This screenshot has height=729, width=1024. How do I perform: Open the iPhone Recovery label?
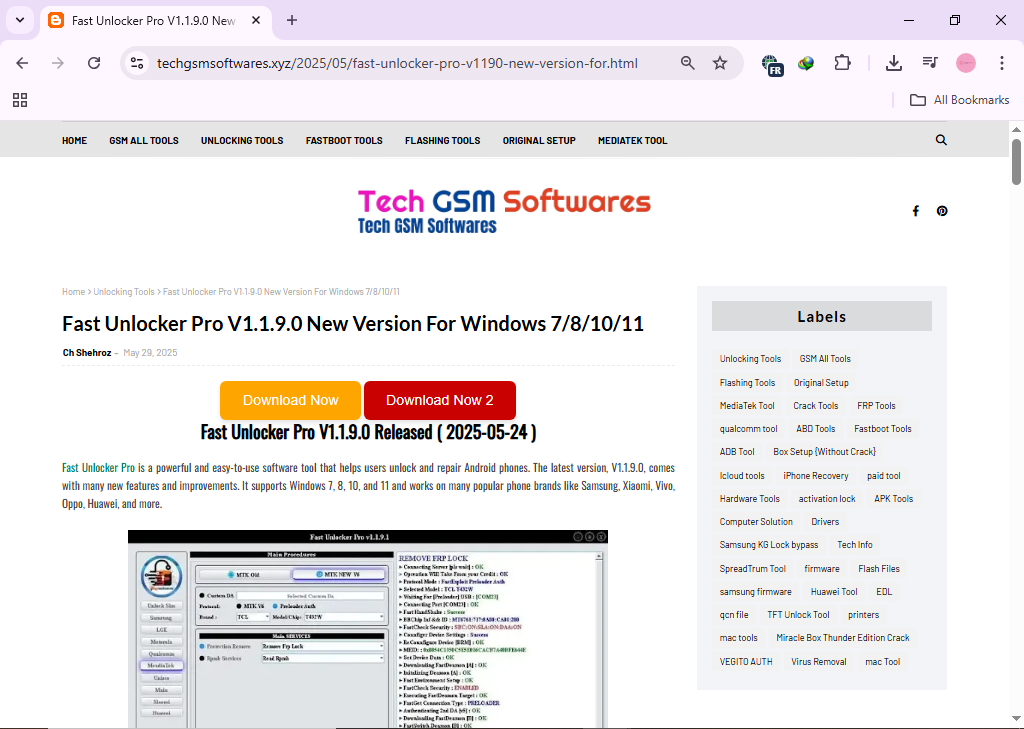[x=816, y=476]
